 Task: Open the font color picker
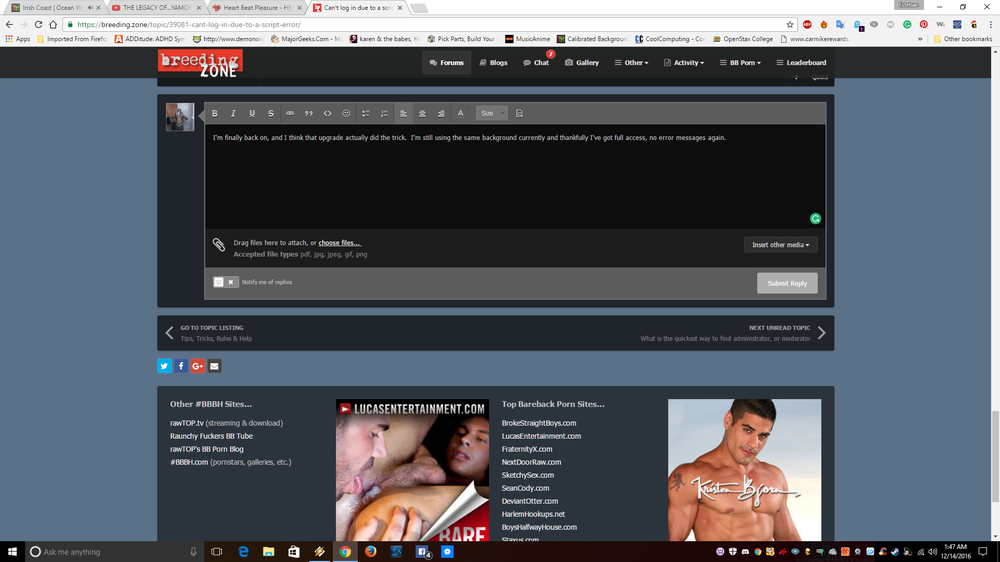click(x=460, y=114)
